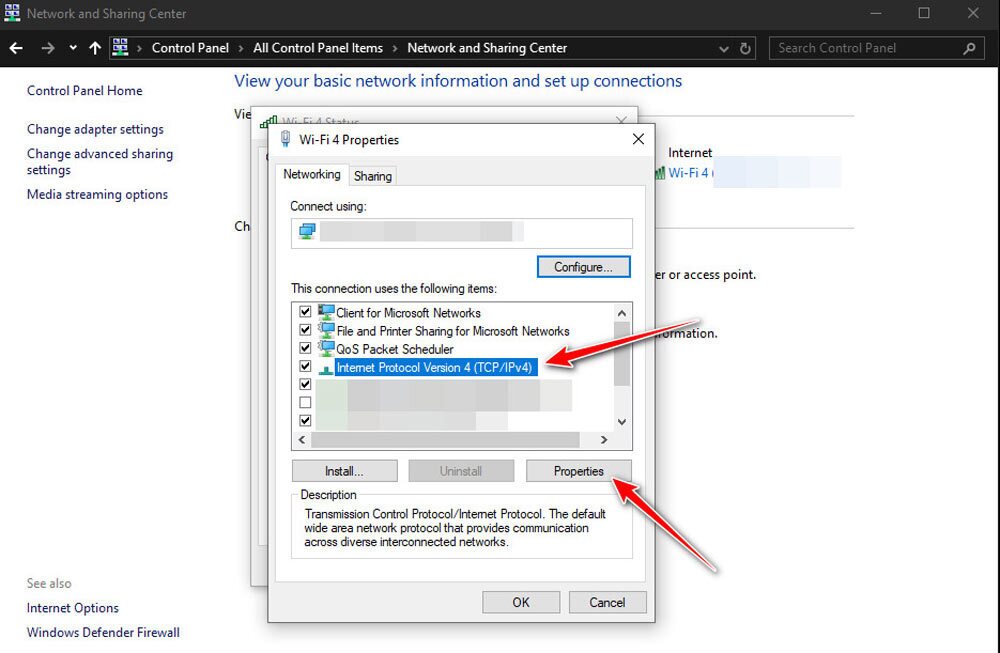
Task: Click the search magnifier icon
Action: [969, 48]
